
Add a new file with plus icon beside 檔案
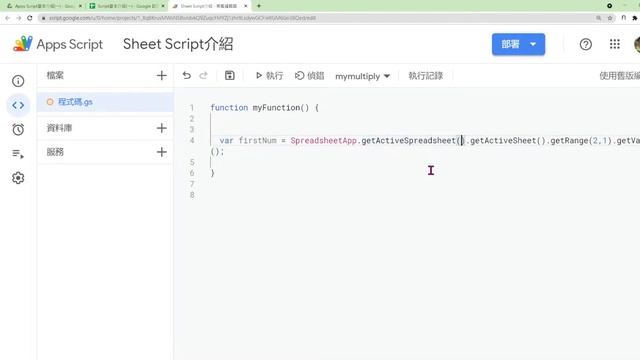click(x=162, y=76)
